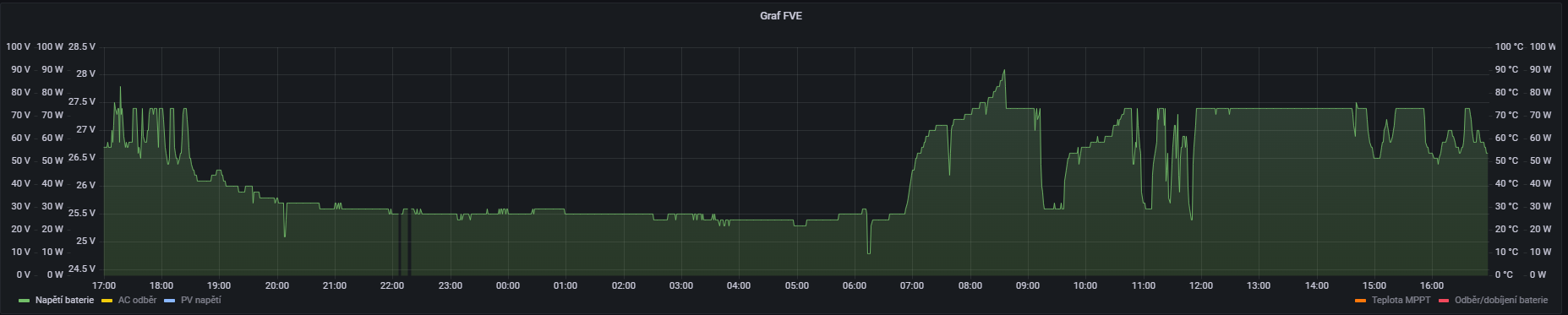Click the 28.5 V left axis label
The height and width of the screenshot is (315, 1568).
[82, 46]
